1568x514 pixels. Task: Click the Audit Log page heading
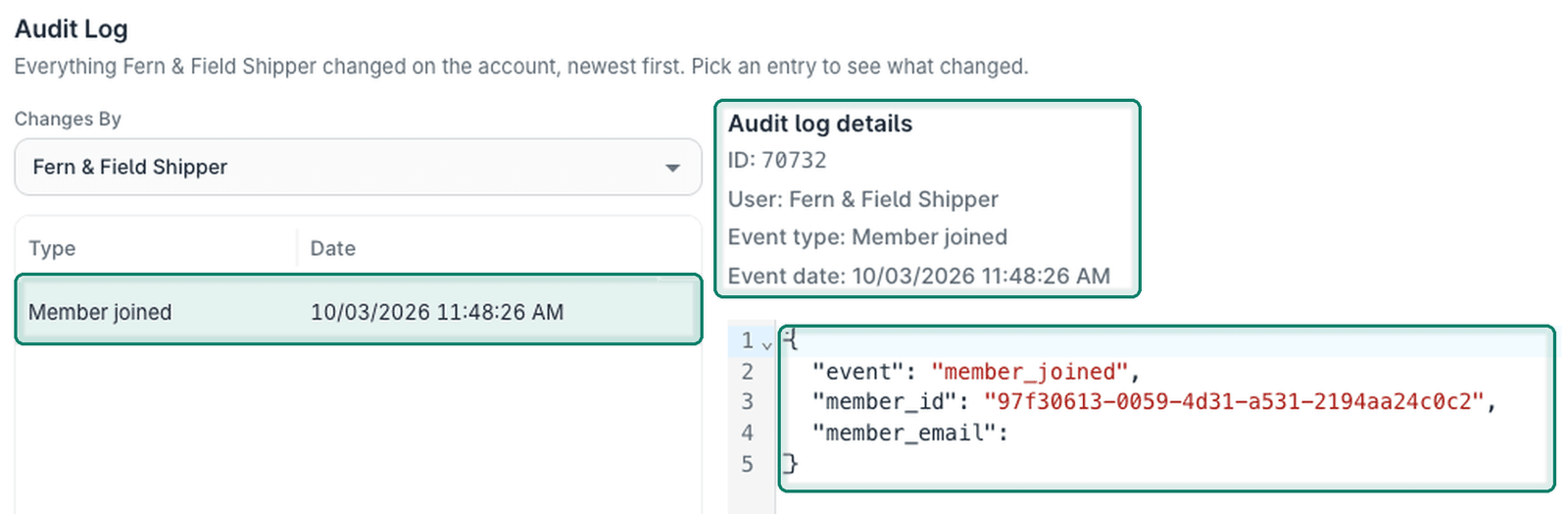(x=71, y=28)
